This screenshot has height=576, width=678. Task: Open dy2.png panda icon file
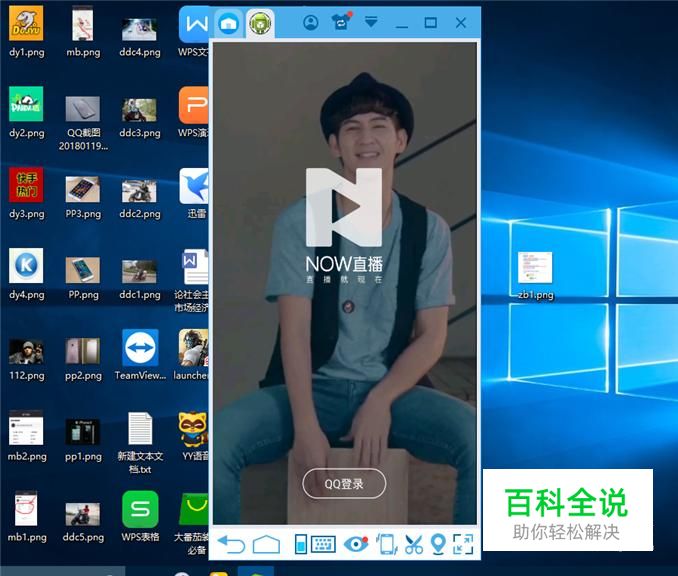pyautogui.click(x=26, y=112)
